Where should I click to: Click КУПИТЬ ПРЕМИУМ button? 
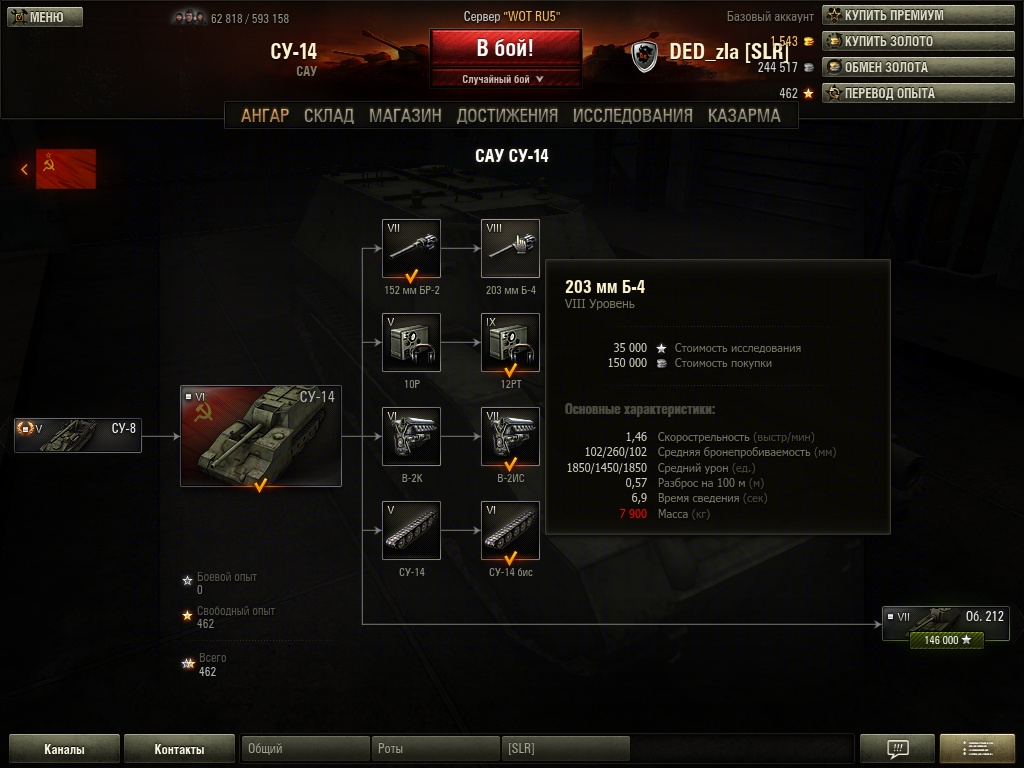(918, 14)
